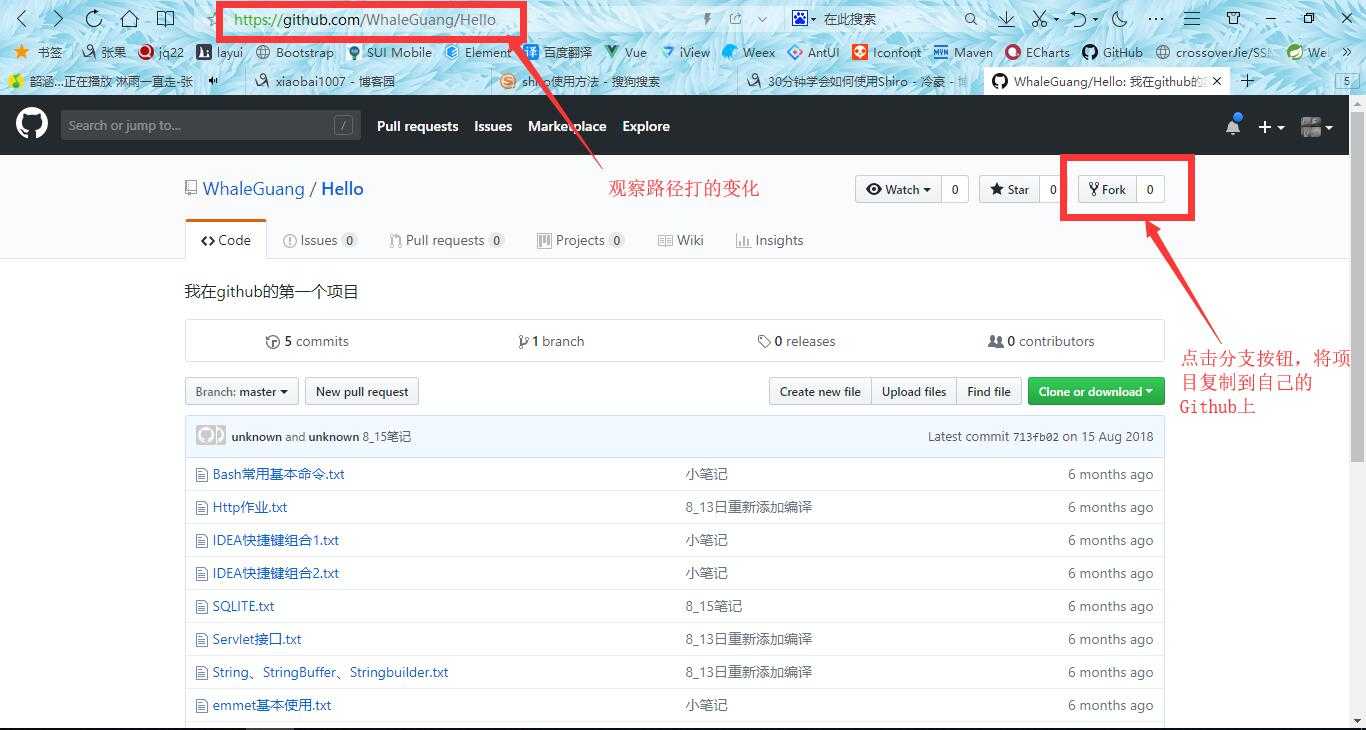Open a new browser tab with plus
The image size is (1366, 730).
1247,80
